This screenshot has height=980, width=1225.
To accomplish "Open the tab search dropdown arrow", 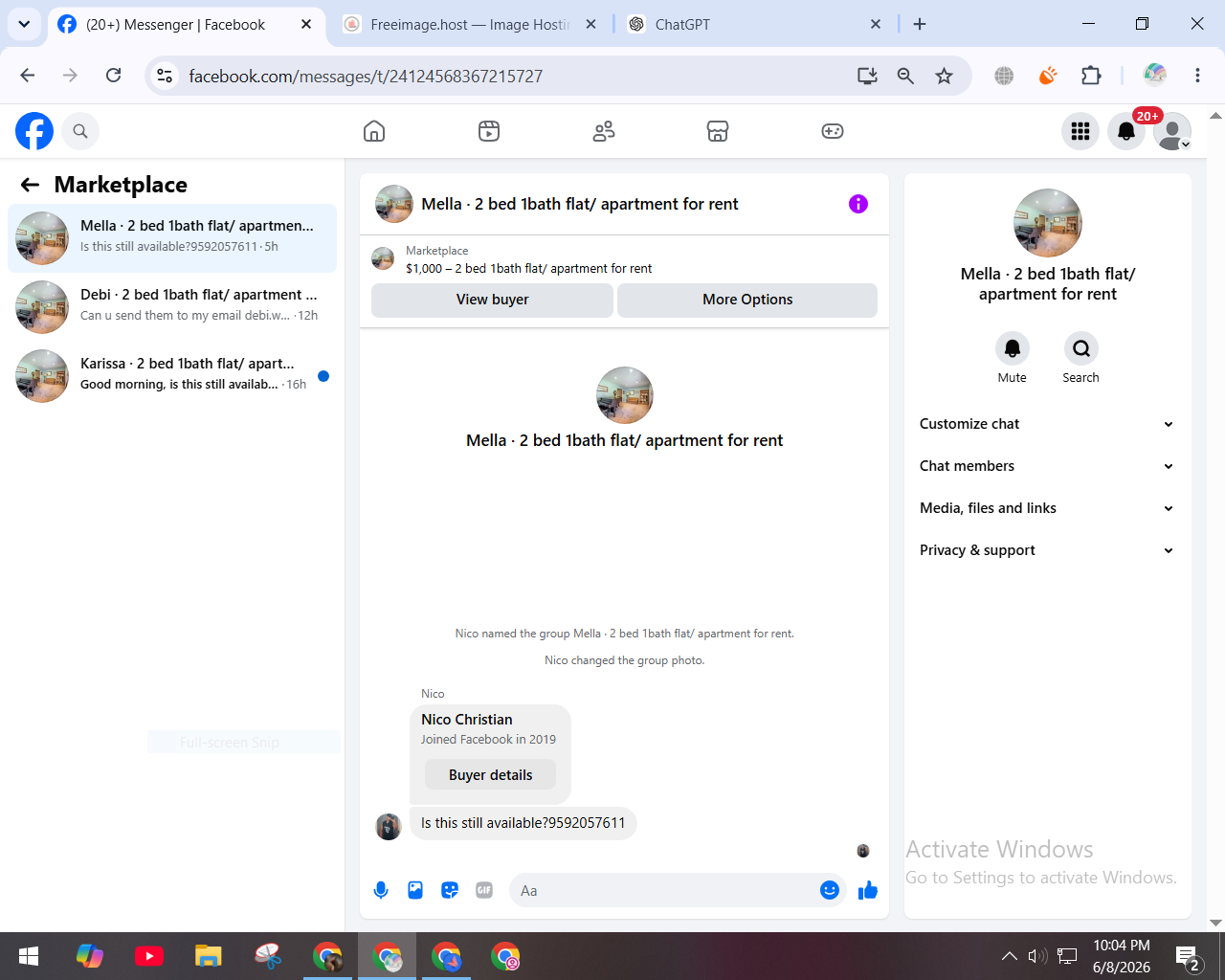I will point(23,24).
